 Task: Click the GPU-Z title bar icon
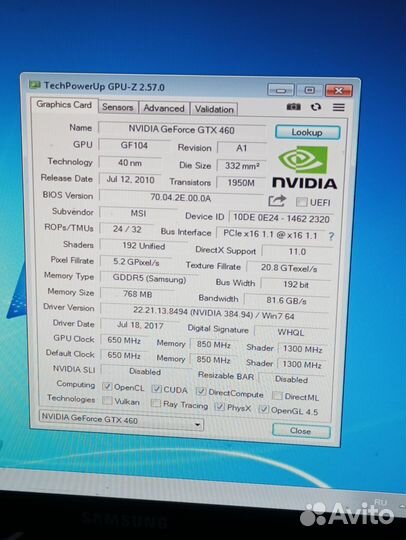(x=34, y=84)
